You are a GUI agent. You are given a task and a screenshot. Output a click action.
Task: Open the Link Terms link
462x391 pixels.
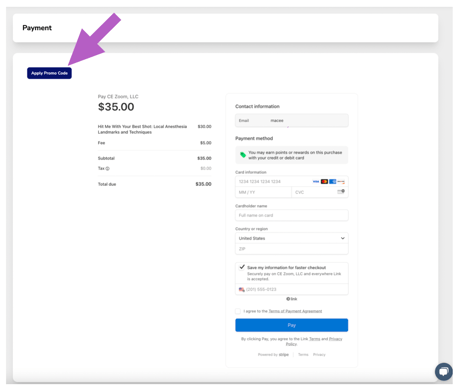(x=314, y=339)
